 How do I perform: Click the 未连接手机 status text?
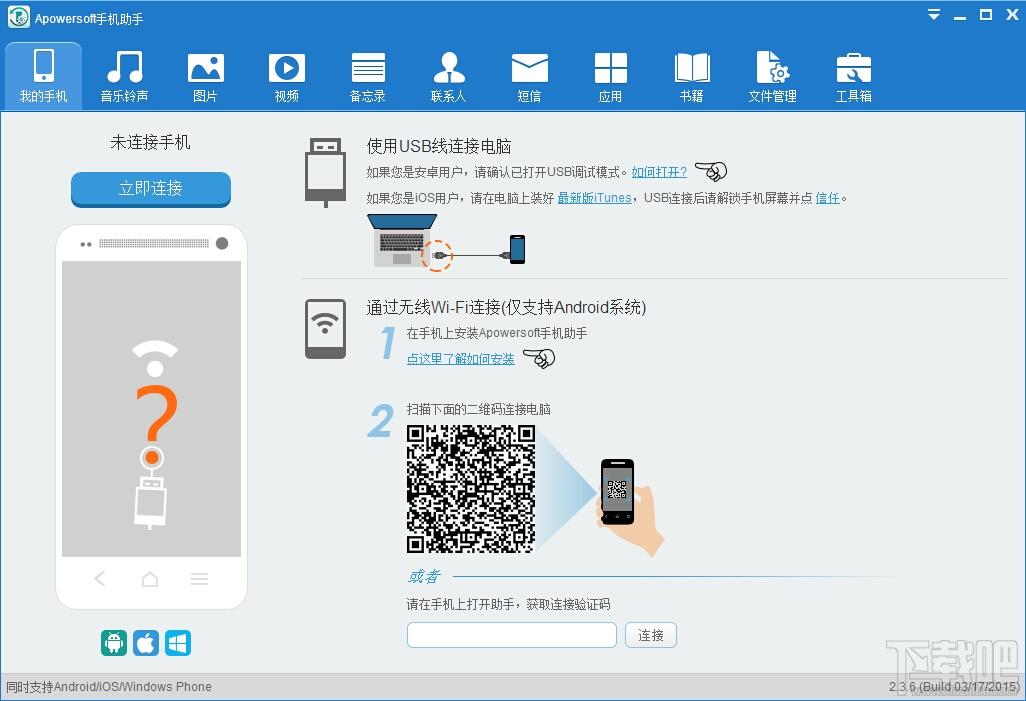(150, 142)
